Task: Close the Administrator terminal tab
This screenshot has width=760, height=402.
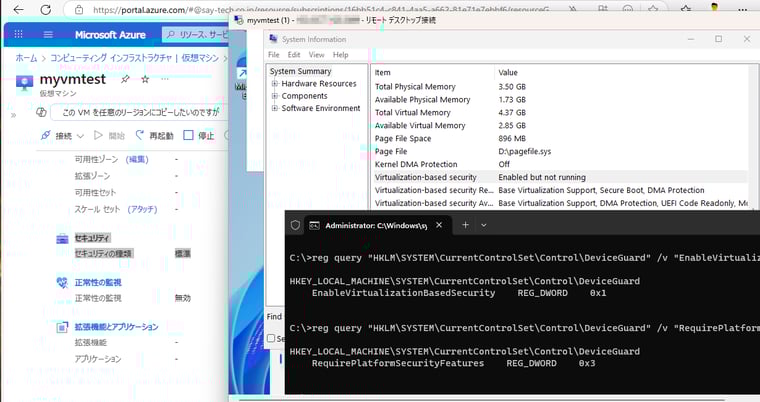Action: click(x=439, y=225)
